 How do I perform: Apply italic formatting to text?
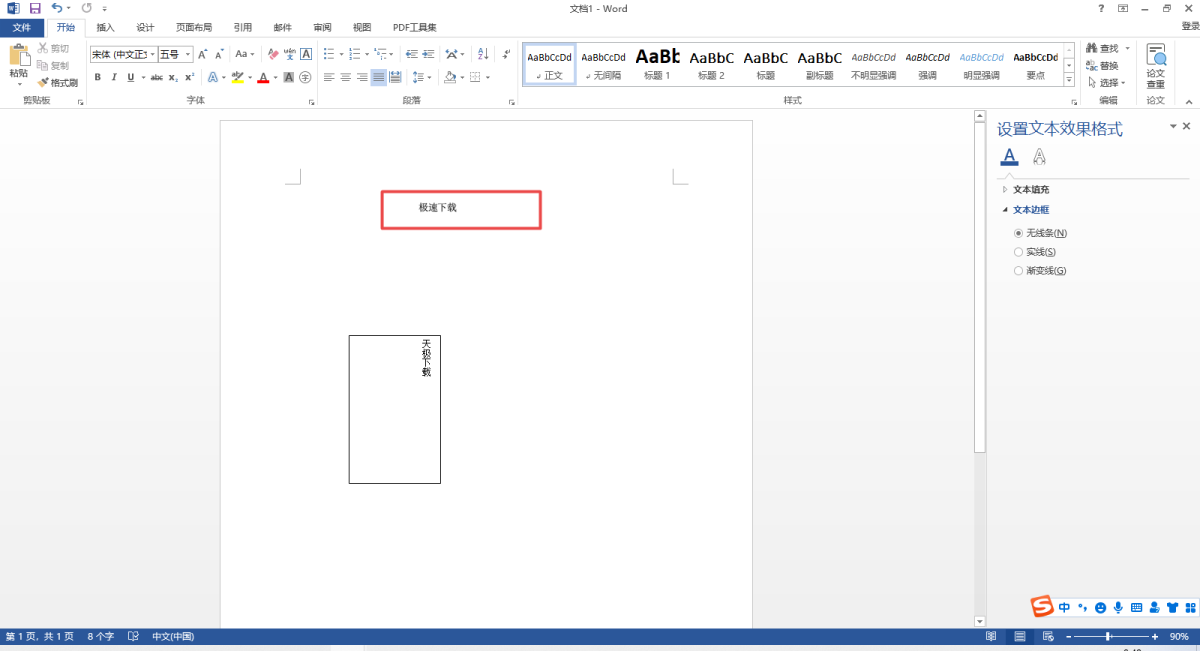(114, 77)
